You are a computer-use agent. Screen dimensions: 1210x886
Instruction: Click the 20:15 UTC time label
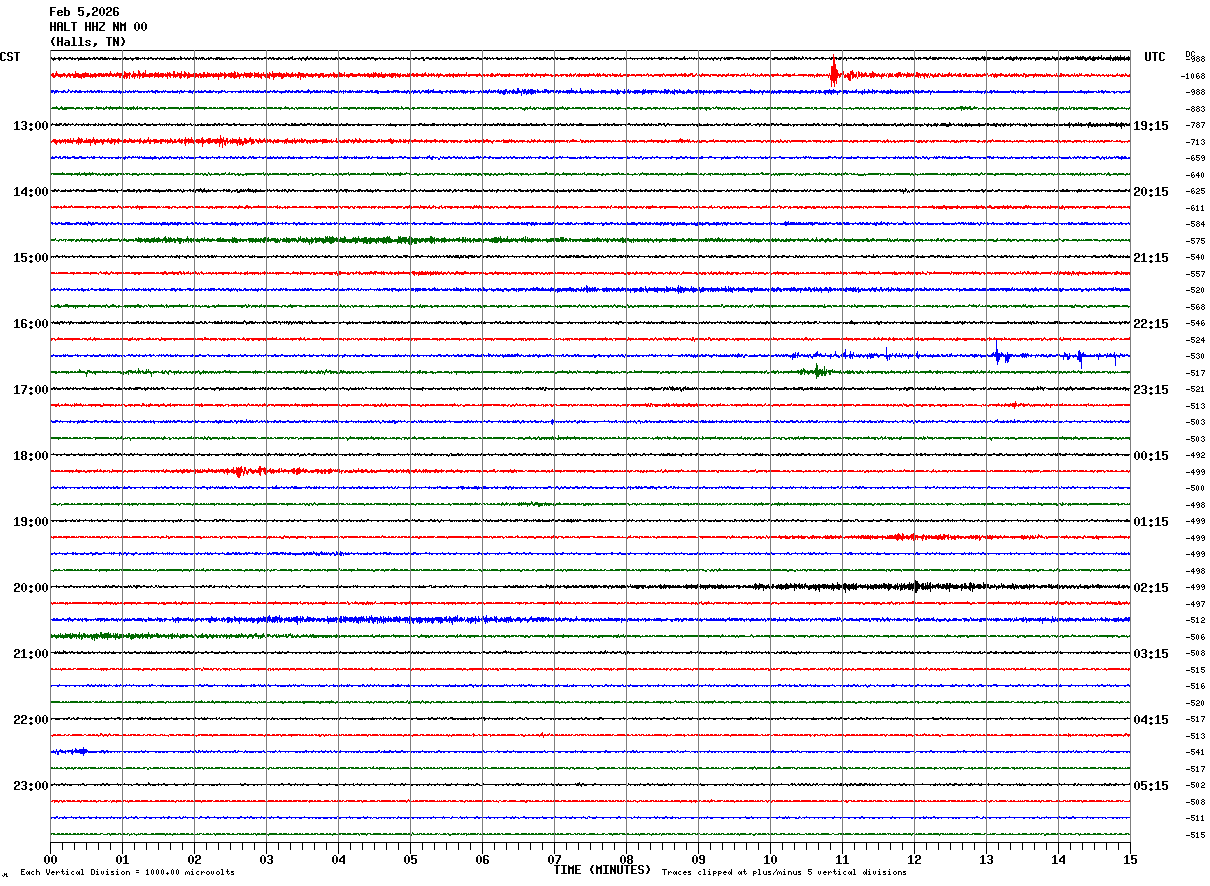1151,192
